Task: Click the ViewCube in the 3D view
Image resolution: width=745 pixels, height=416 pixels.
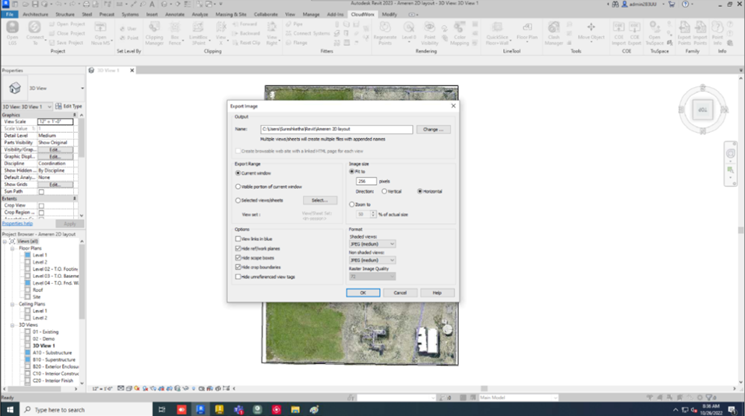Action: [702, 110]
